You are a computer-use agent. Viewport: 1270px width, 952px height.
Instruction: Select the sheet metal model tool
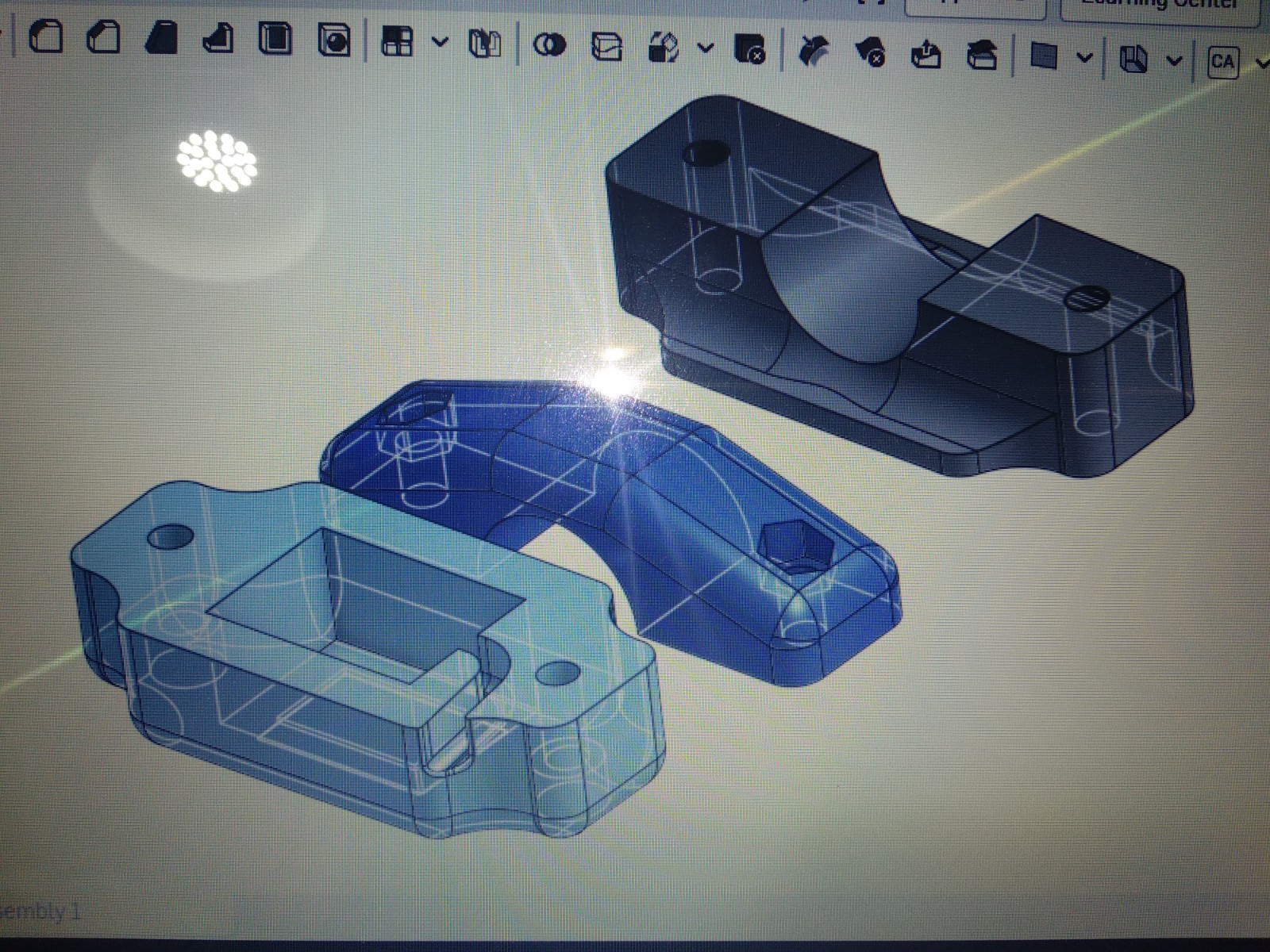pyautogui.click(x=1133, y=59)
